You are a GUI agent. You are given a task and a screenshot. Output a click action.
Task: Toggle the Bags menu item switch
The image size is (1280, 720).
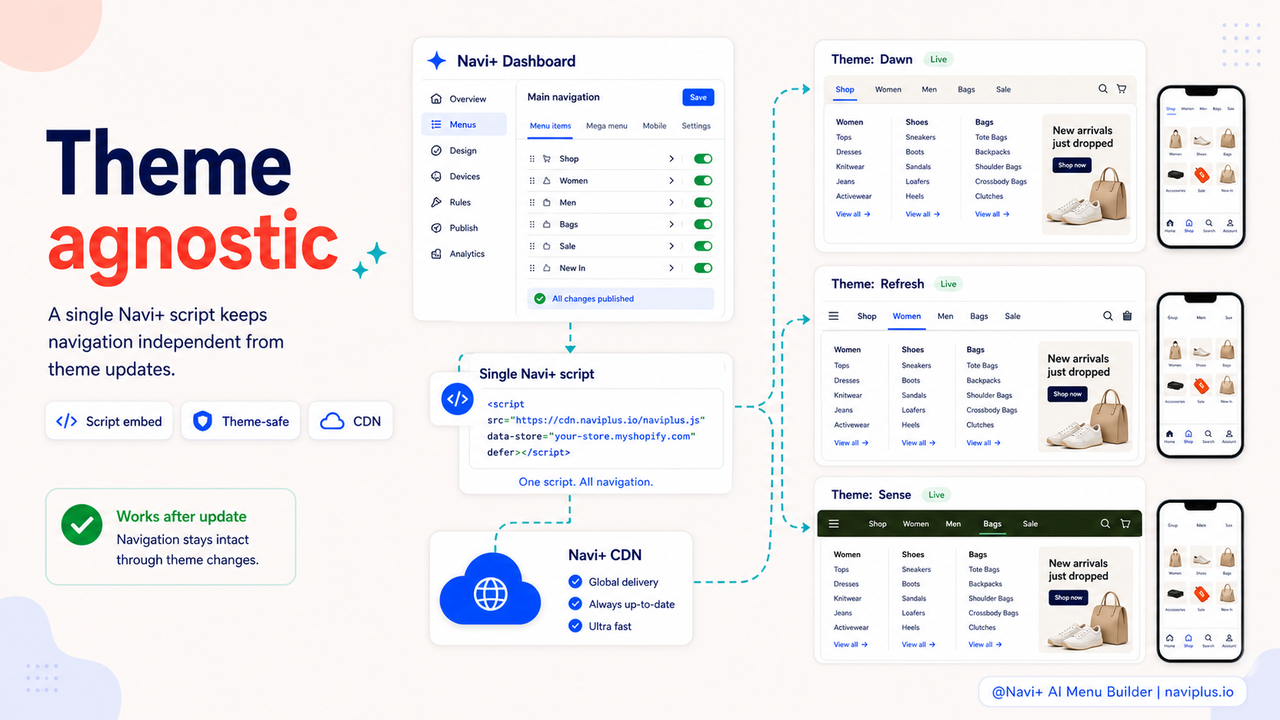pos(703,225)
